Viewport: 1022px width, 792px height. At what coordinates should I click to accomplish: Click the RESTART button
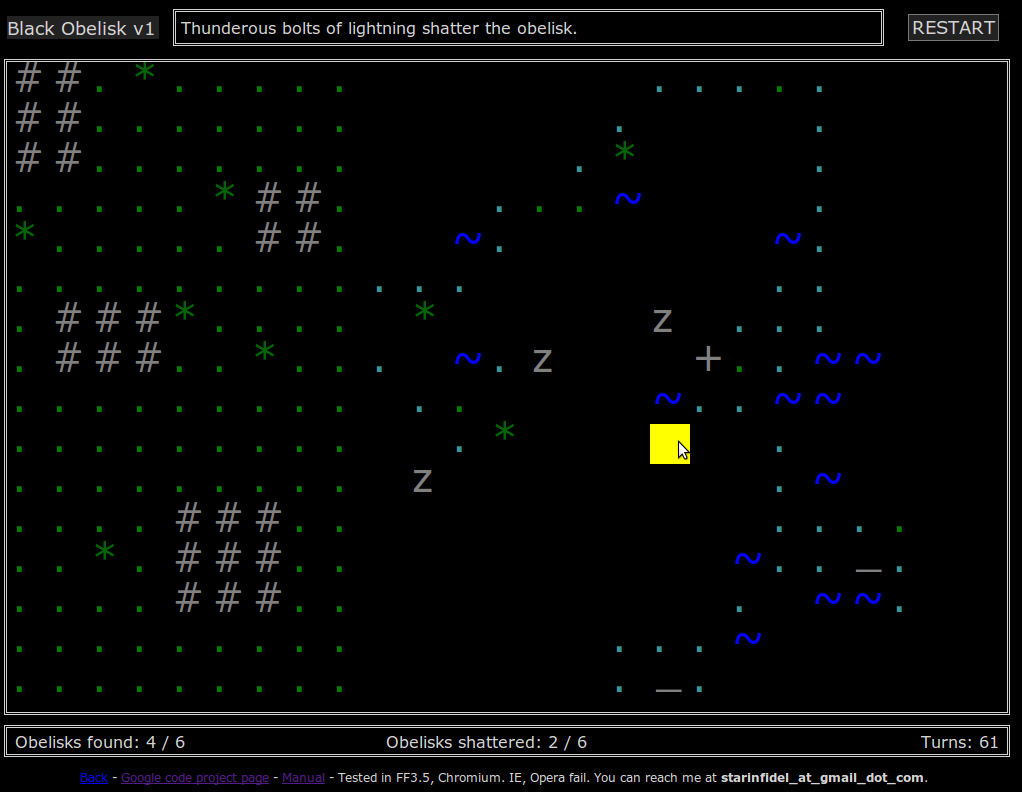(953, 28)
